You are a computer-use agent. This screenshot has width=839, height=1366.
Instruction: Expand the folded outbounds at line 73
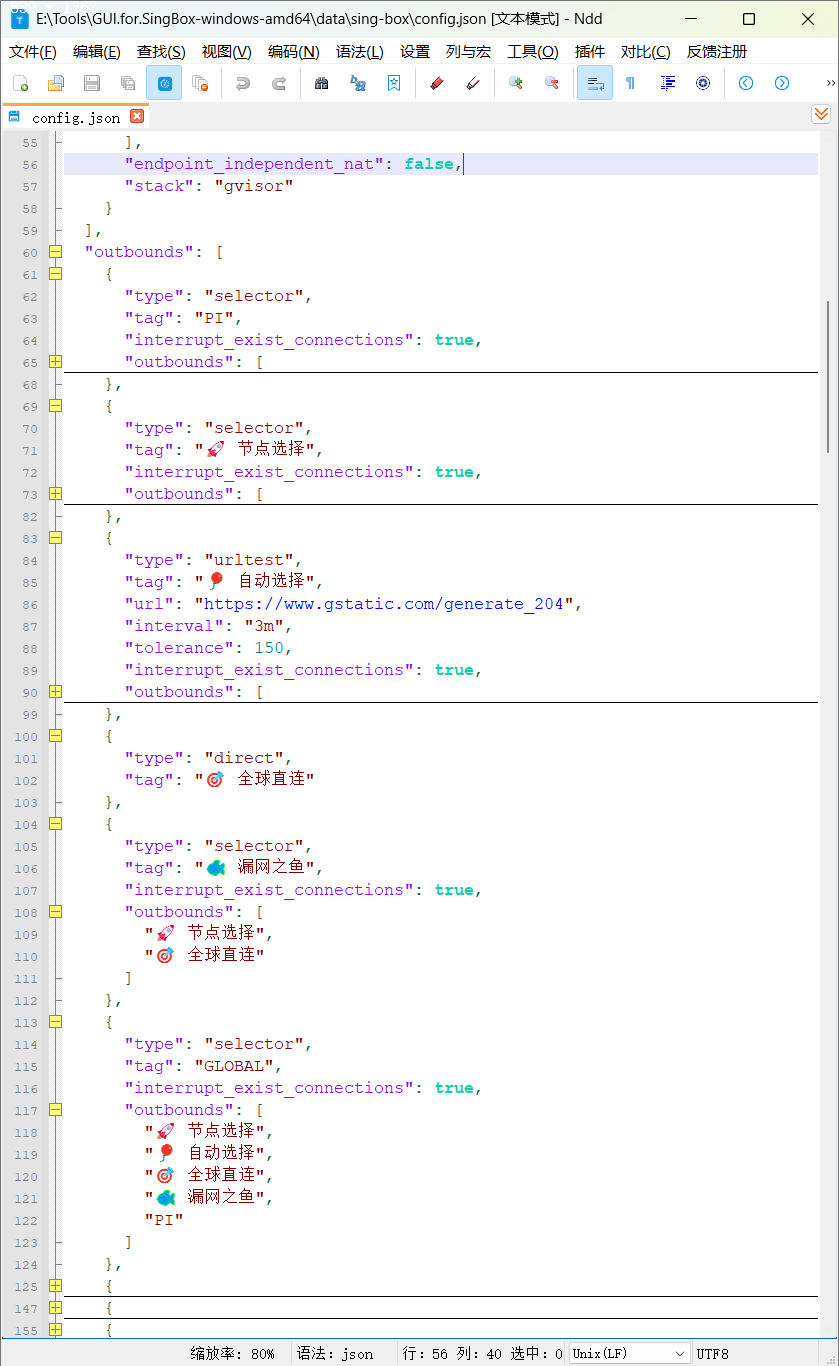coord(55,494)
